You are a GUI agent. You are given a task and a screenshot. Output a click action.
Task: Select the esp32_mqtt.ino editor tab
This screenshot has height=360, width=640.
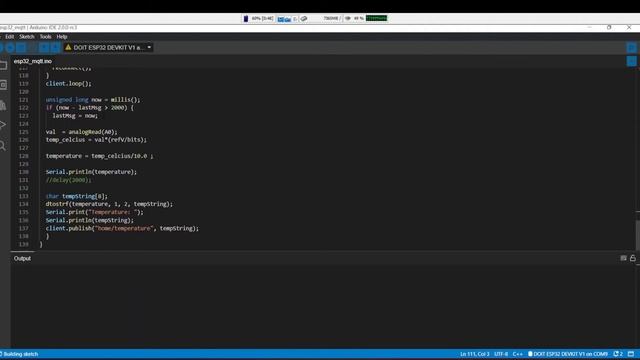[x=33, y=61]
